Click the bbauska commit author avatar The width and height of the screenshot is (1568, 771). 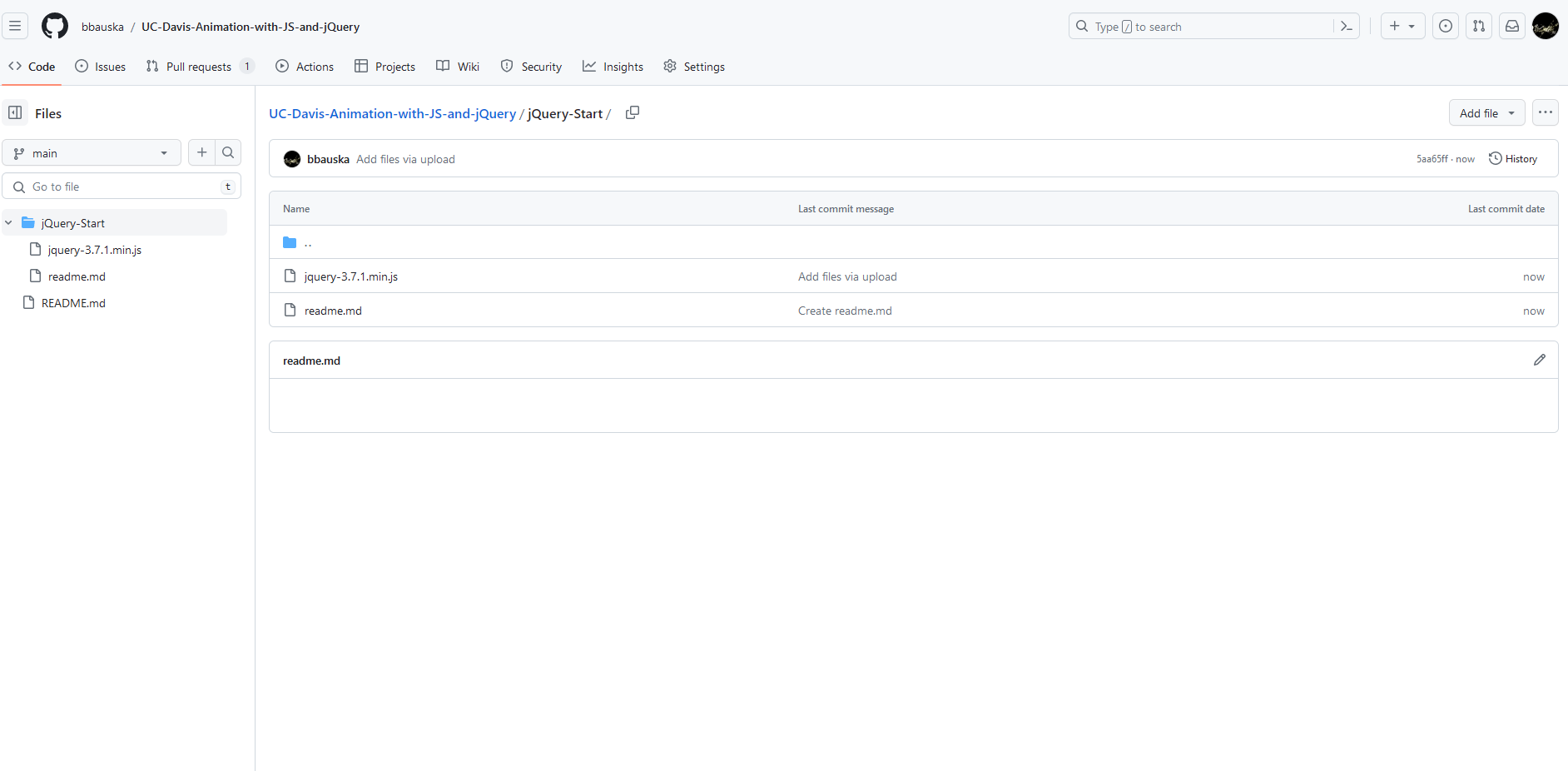(x=292, y=159)
